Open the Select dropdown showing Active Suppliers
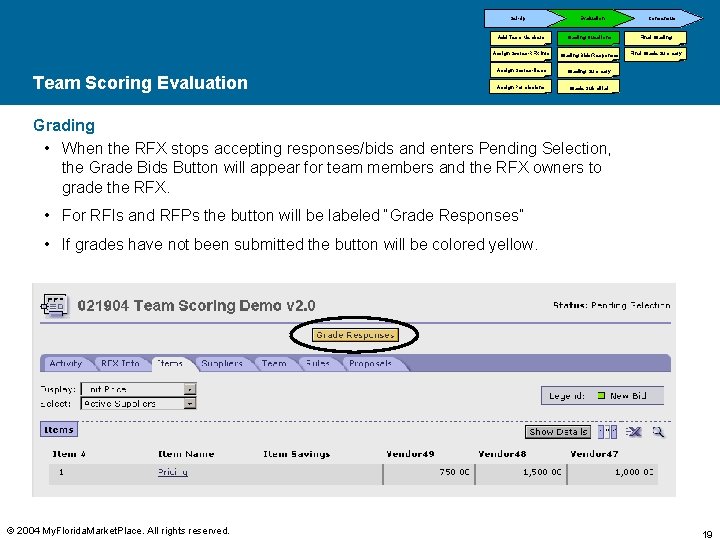The width and height of the screenshot is (720, 540). (x=138, y=404)
